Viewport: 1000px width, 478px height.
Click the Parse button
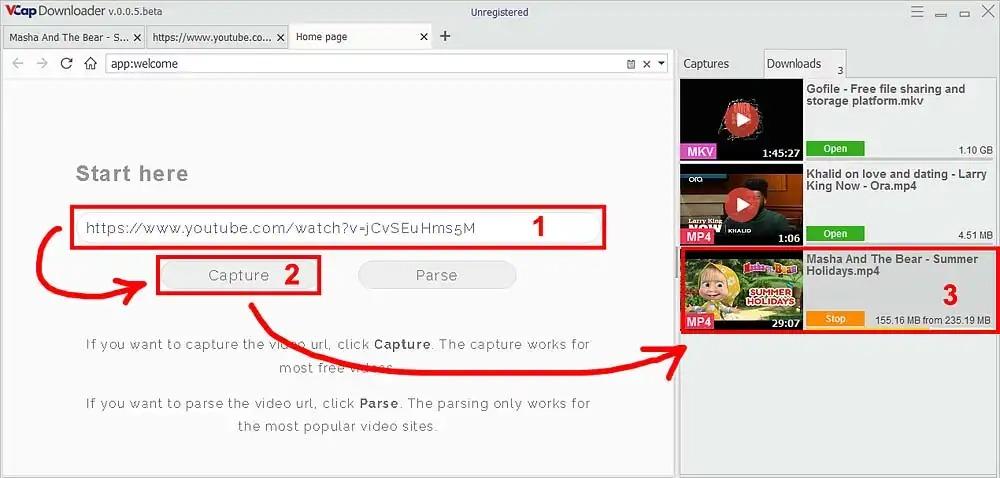coord(436,275)
